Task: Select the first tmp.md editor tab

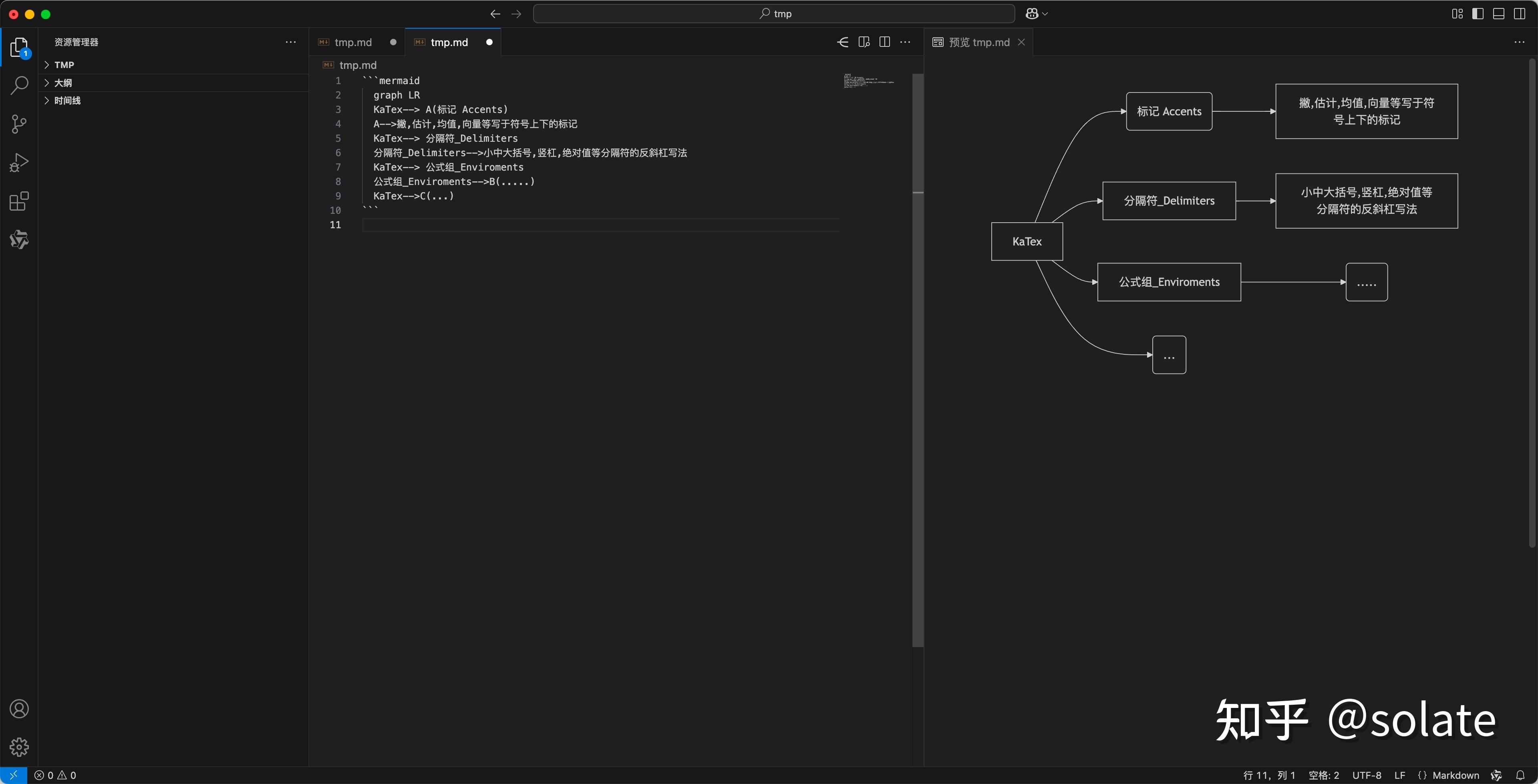Action: pos(352,42)
